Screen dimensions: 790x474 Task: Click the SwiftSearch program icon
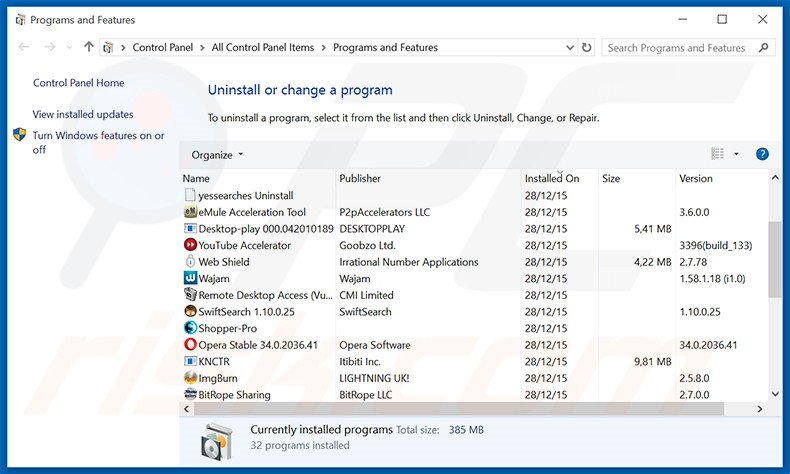(x=190, y=311)
